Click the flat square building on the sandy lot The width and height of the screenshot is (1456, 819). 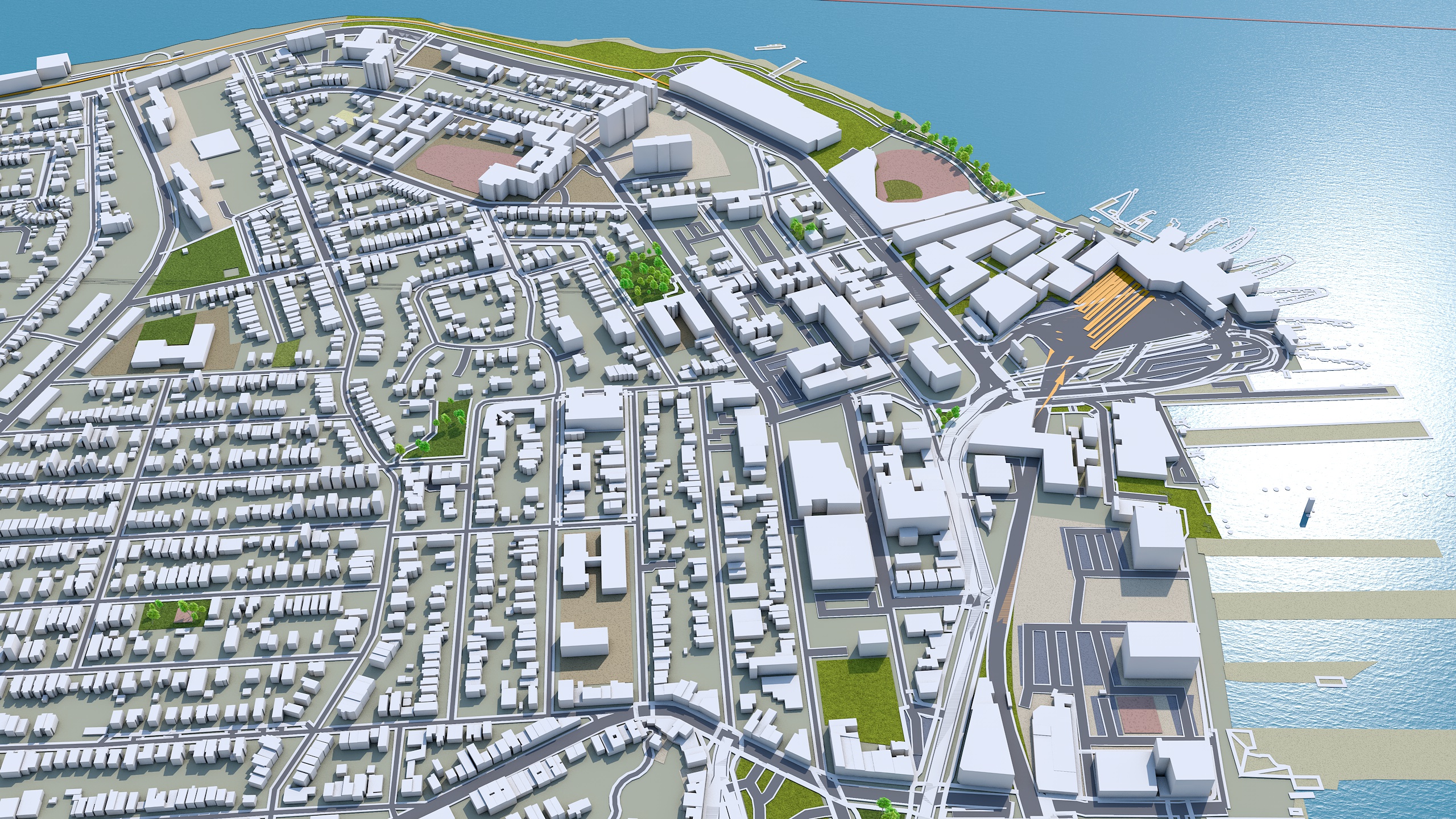(x=214, y=143)
